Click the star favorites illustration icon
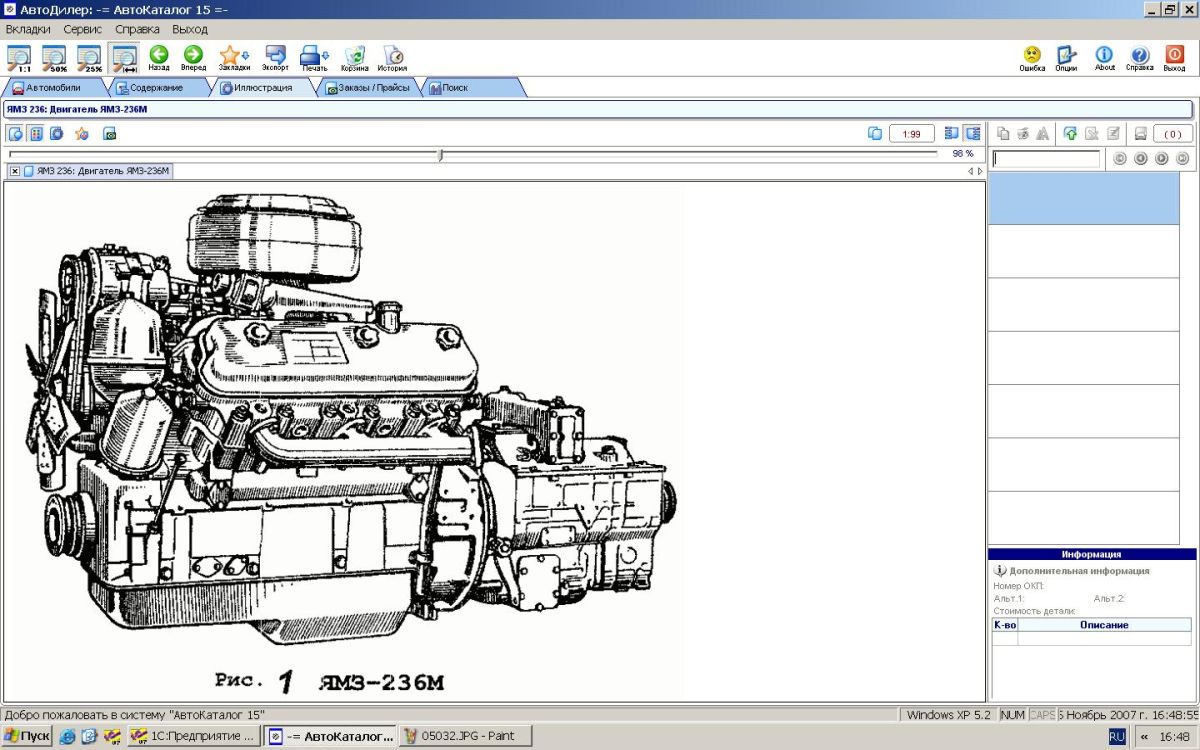 (x=82, y=133)
